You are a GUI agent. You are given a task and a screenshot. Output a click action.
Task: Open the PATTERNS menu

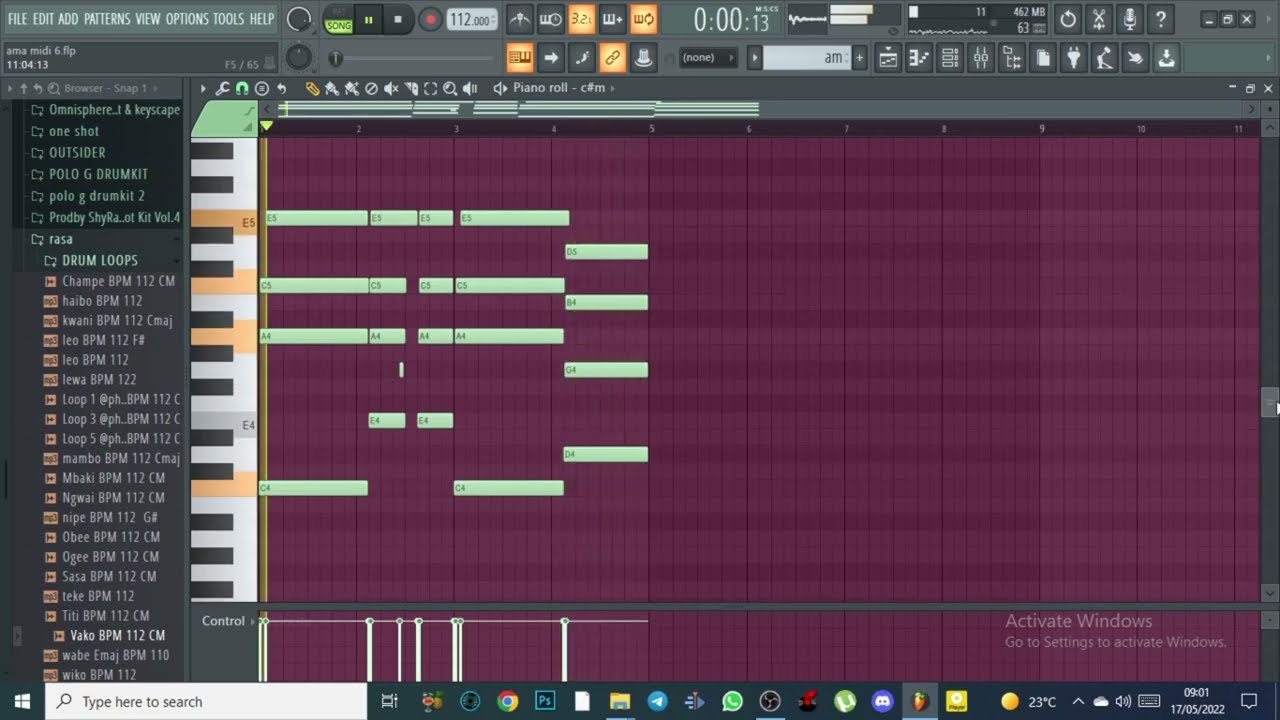click(107, 19)
